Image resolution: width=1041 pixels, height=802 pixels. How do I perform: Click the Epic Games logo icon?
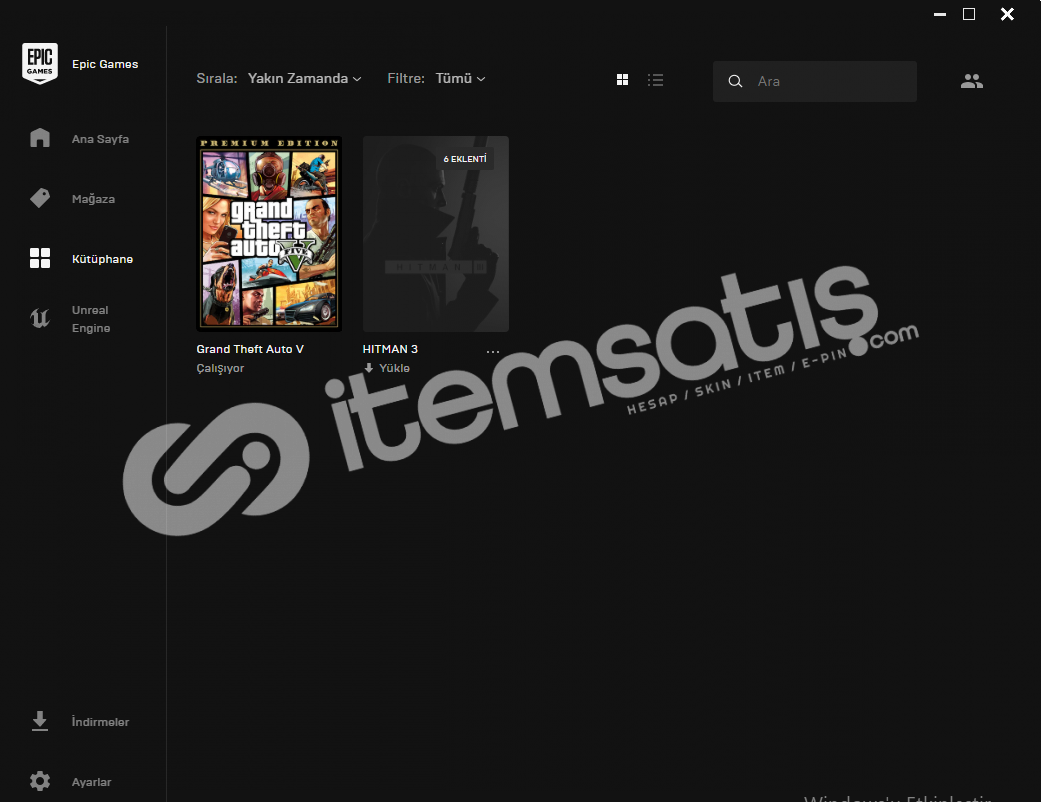(x=40, y=64)
